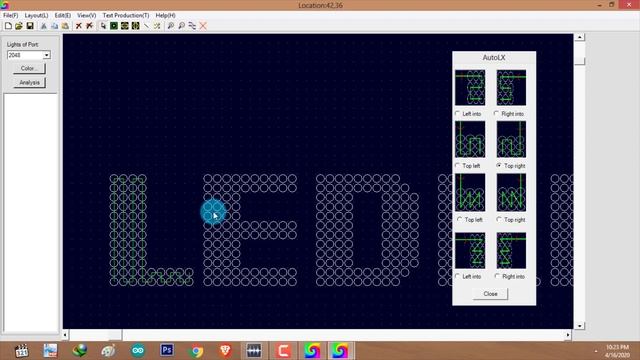Select bottom 'Left into' radio button
This screenshot has height=360, width=640.
click(458, 276)
